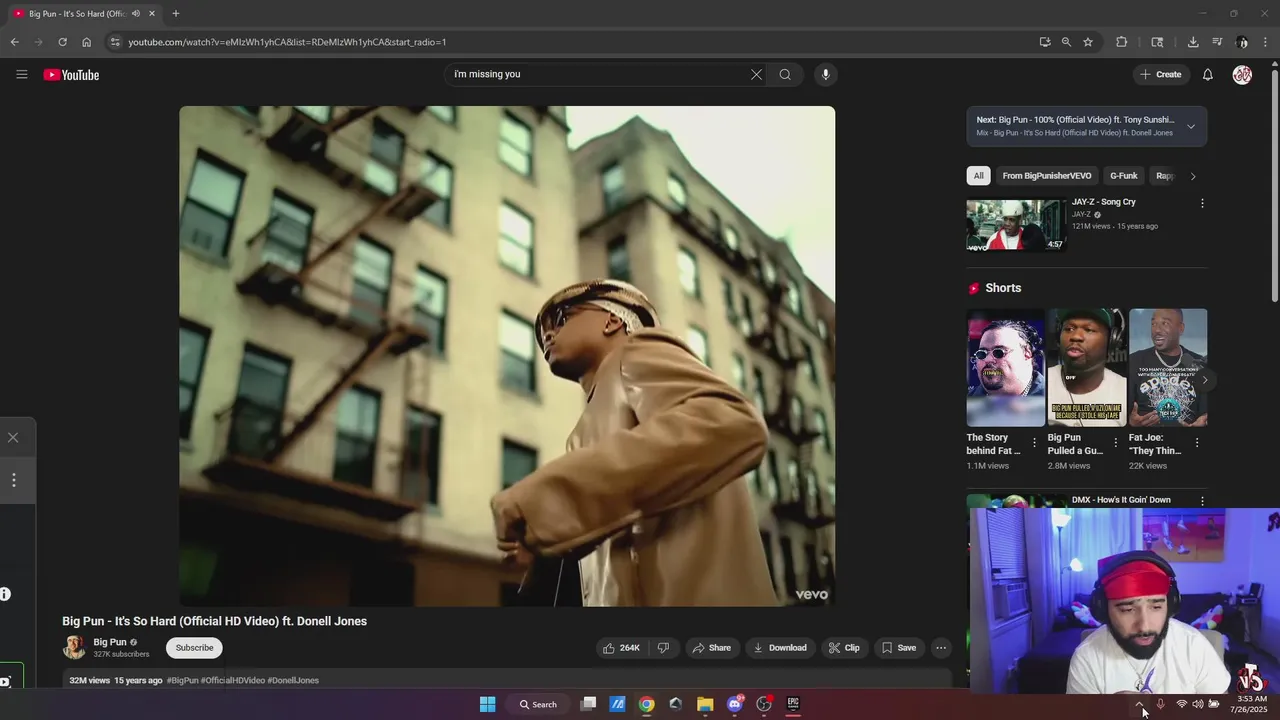This screenshot has height=720, width=1280.
Task: Show more Shorts with the next arrow
Action: tap(1205, 380)
